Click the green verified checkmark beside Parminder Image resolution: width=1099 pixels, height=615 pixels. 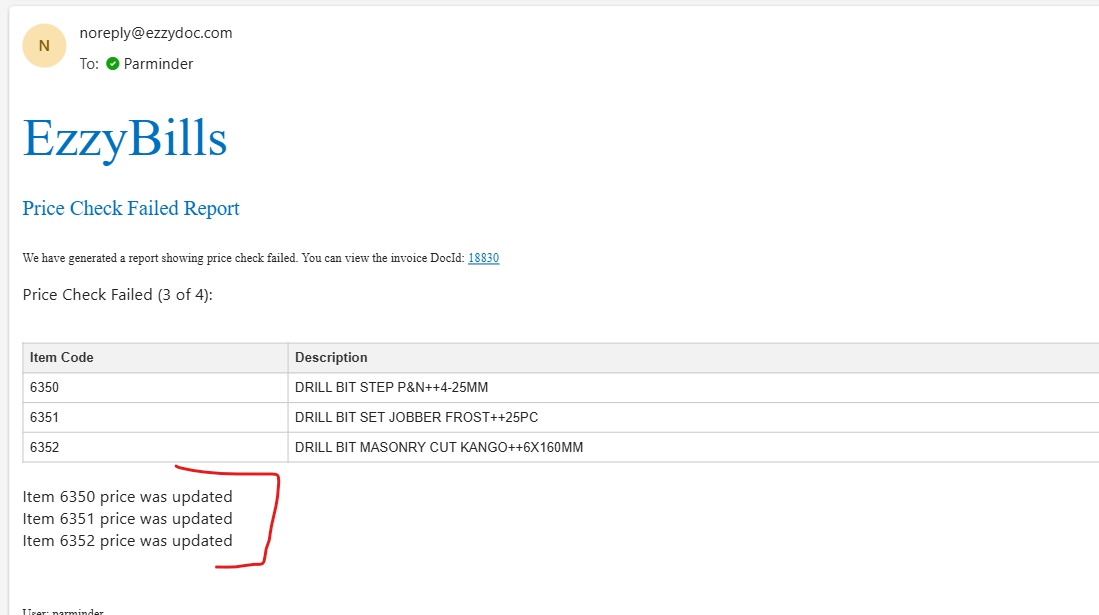point(112,64)
